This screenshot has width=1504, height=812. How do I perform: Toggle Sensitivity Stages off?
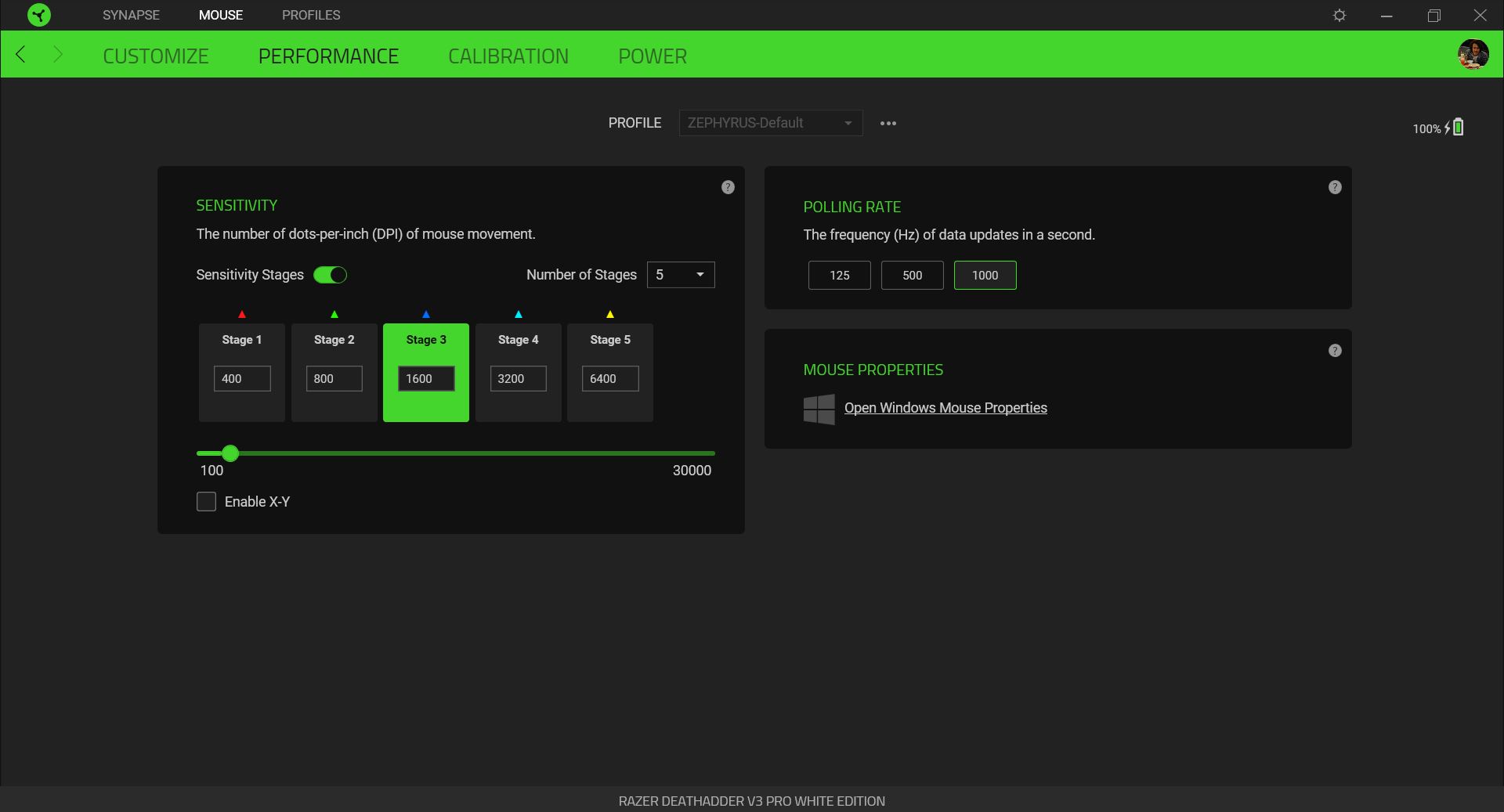(x=330, y=275)
